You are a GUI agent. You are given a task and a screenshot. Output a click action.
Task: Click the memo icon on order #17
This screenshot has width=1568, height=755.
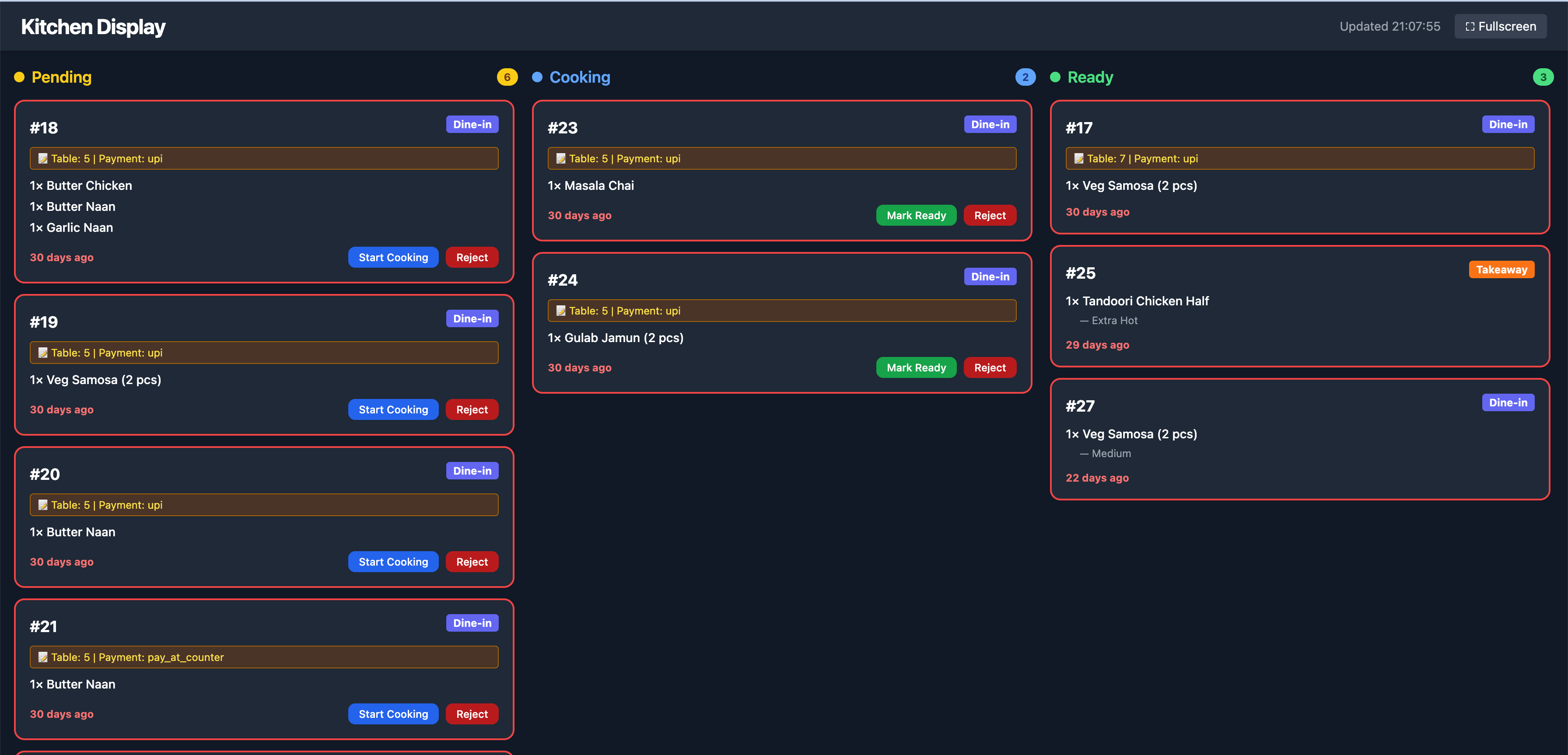1078,158
